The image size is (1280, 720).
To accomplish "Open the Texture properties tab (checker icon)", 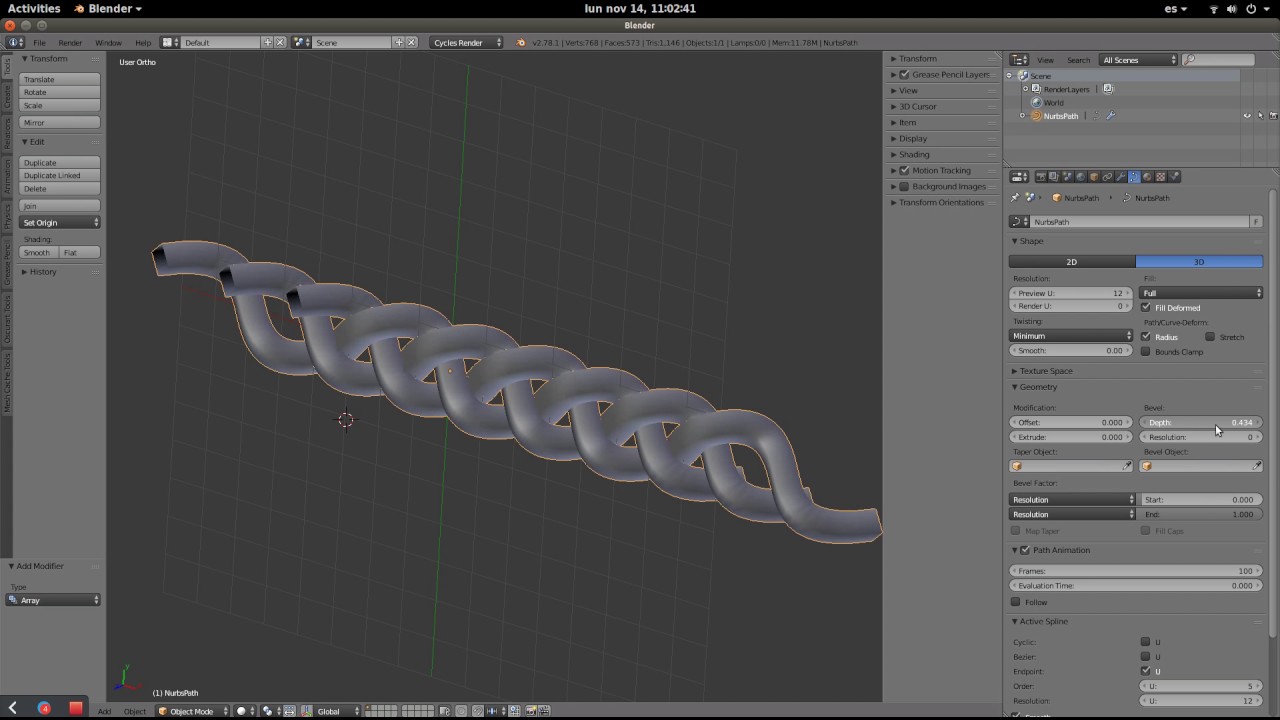I will click(x=1160, y=177).
